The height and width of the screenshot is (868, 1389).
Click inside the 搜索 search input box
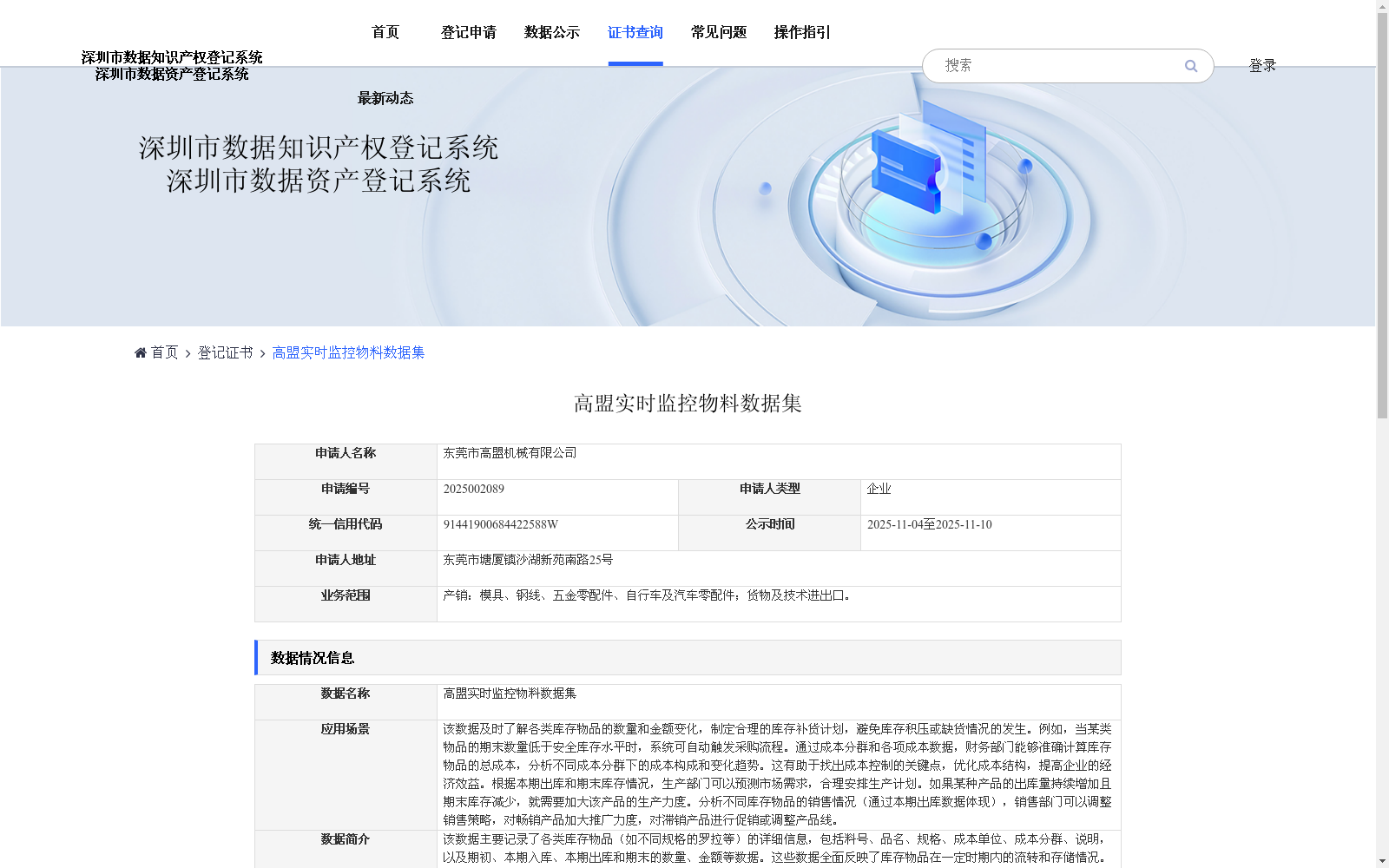tap(1042, 65)
